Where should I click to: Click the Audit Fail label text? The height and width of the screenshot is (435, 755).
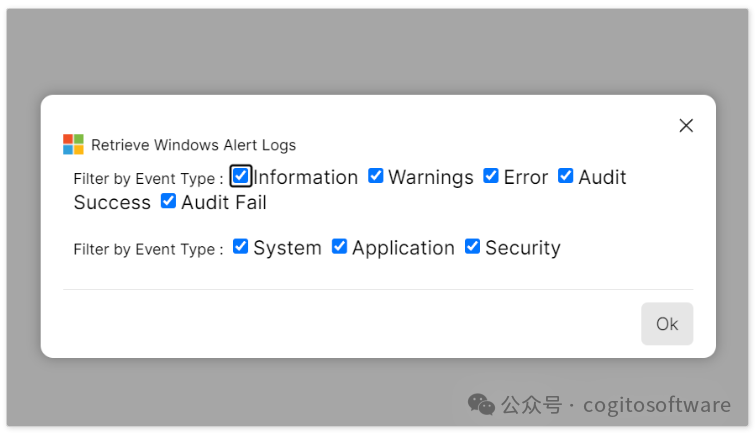[x=224, y=202]
